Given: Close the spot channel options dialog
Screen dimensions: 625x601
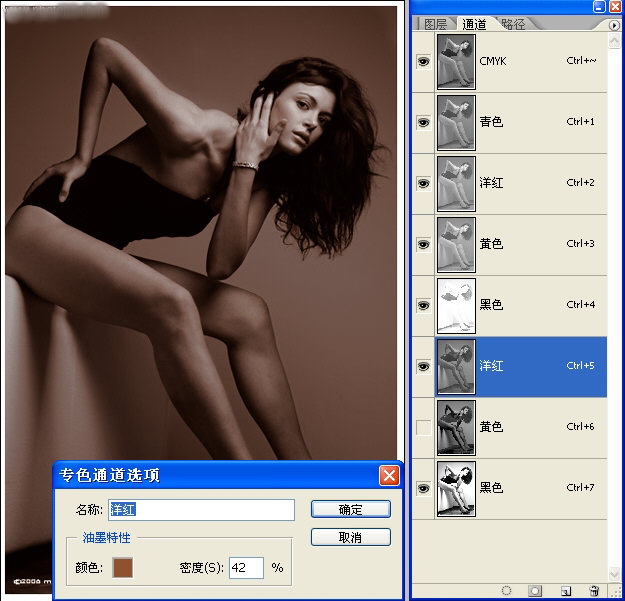Looking at the screenshot, I should pyautogui.click(x=389, y=476).
